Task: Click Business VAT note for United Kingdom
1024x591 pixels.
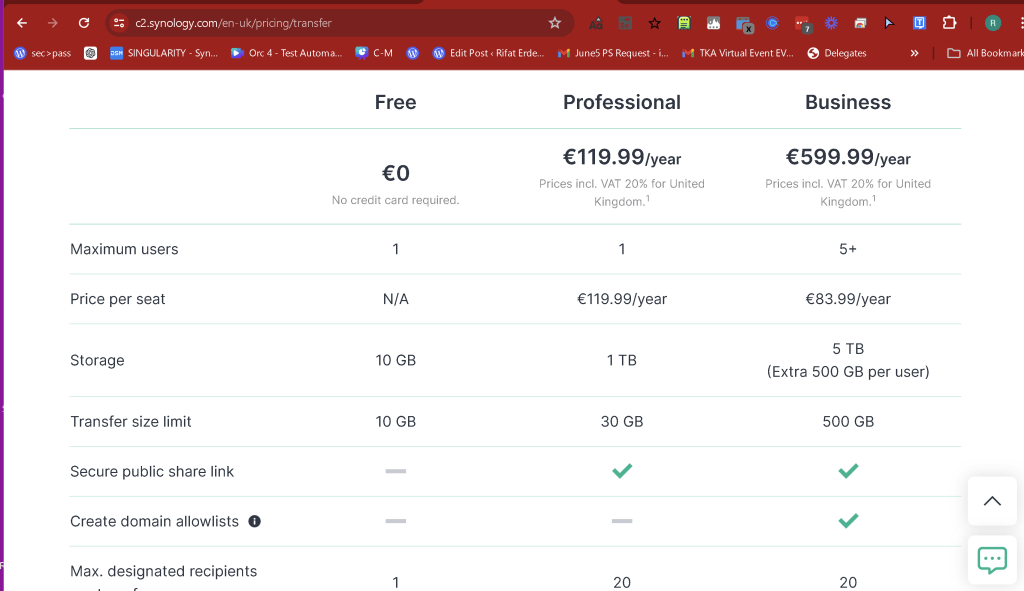Action: tap(848, 193)
